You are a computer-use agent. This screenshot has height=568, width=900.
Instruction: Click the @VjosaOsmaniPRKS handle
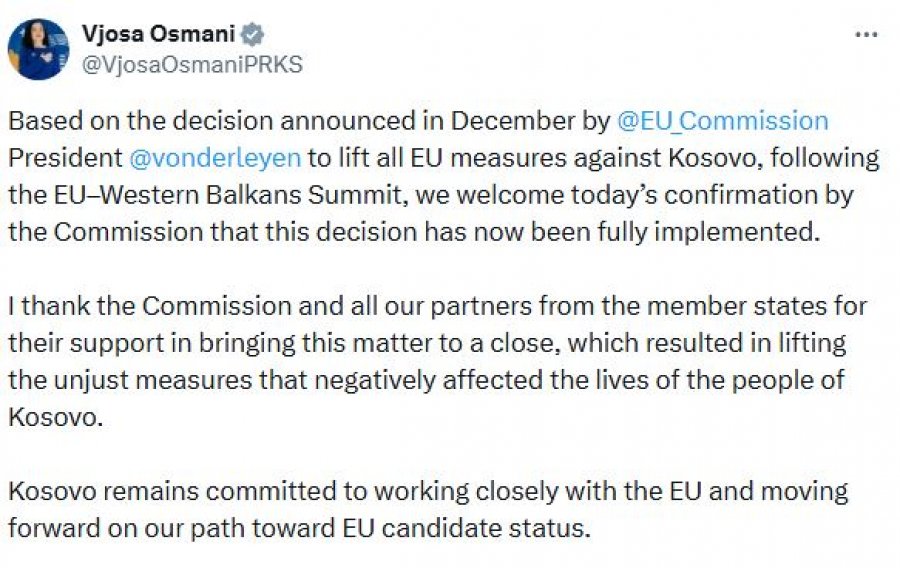pos(192,65)
